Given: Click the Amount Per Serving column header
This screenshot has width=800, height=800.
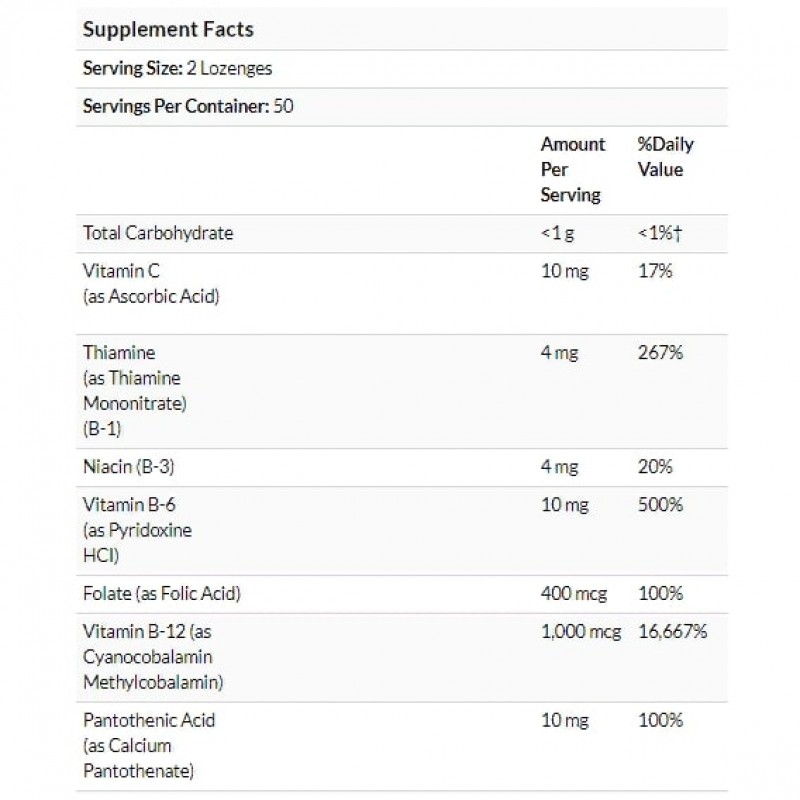Looking at the screenshot, I should coord(573,170).
